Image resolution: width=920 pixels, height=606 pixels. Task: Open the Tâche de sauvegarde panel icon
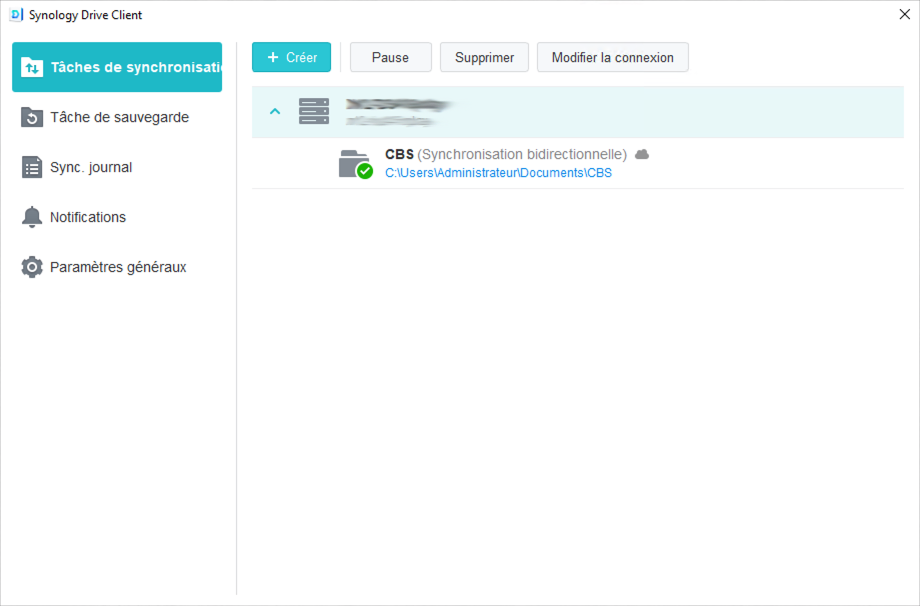tap(31, 117)
